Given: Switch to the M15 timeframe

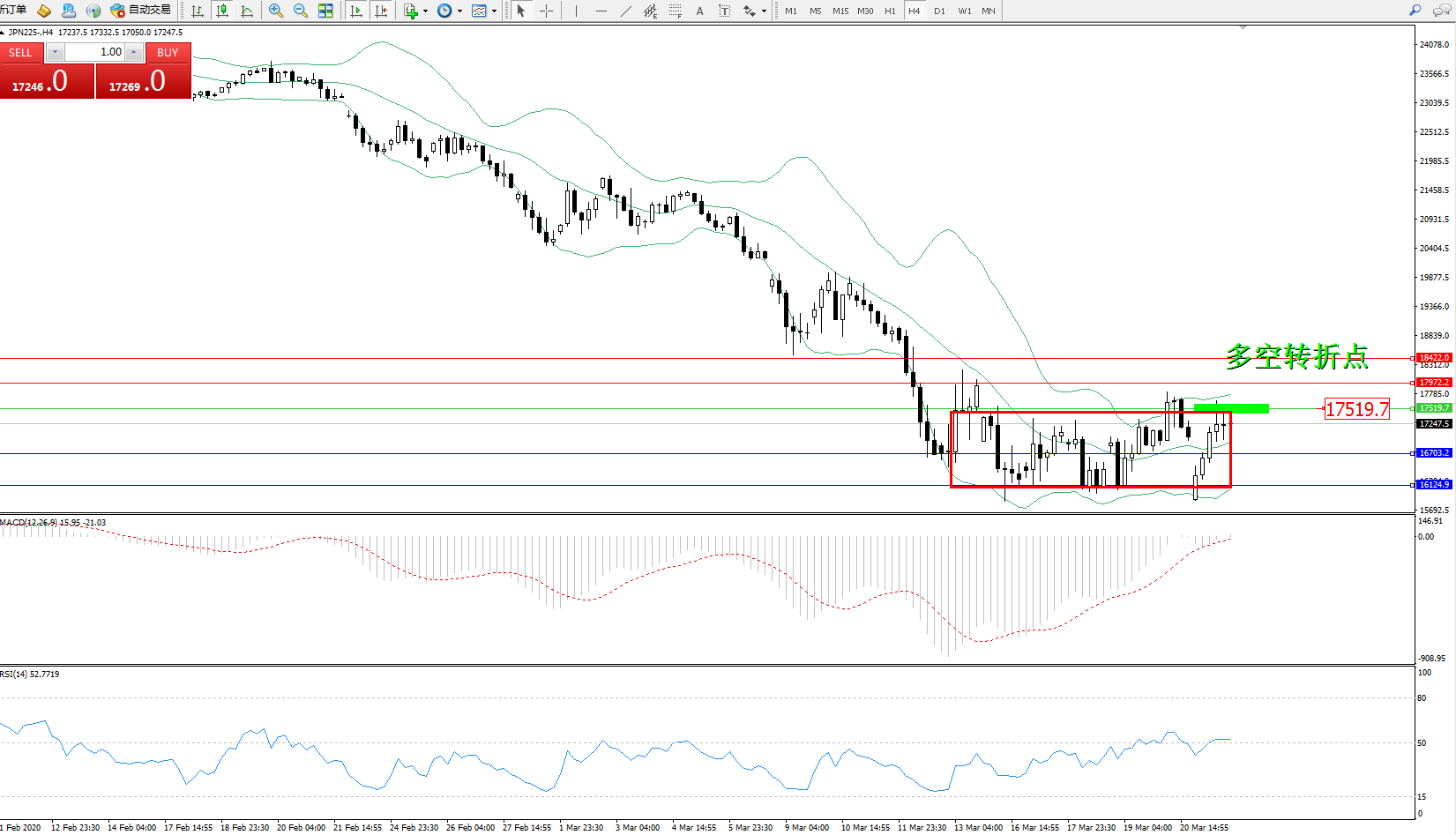Looking at the screenshot, I should click(x=840, y=11).
